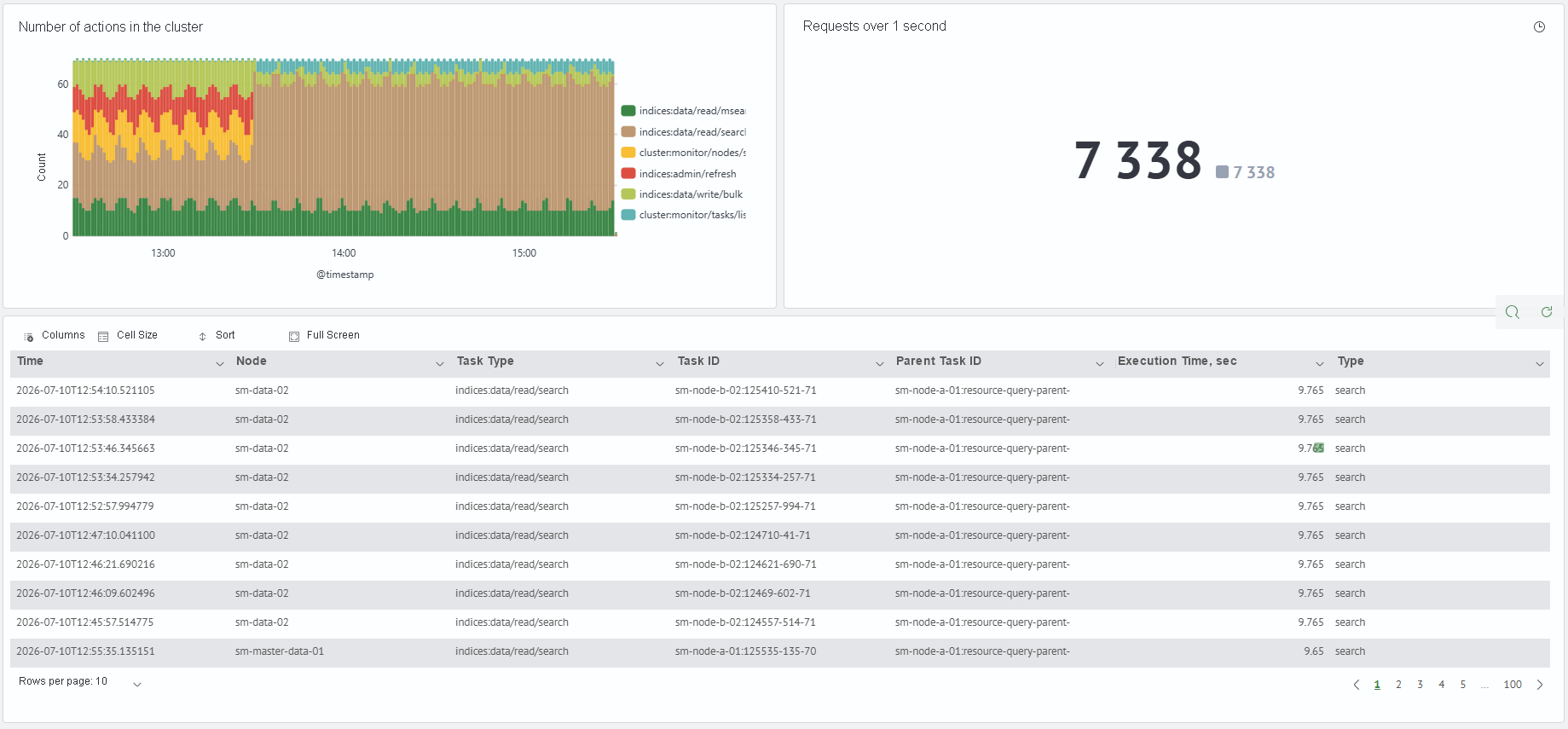Open the Cell Size options

(x=128, y=336)
